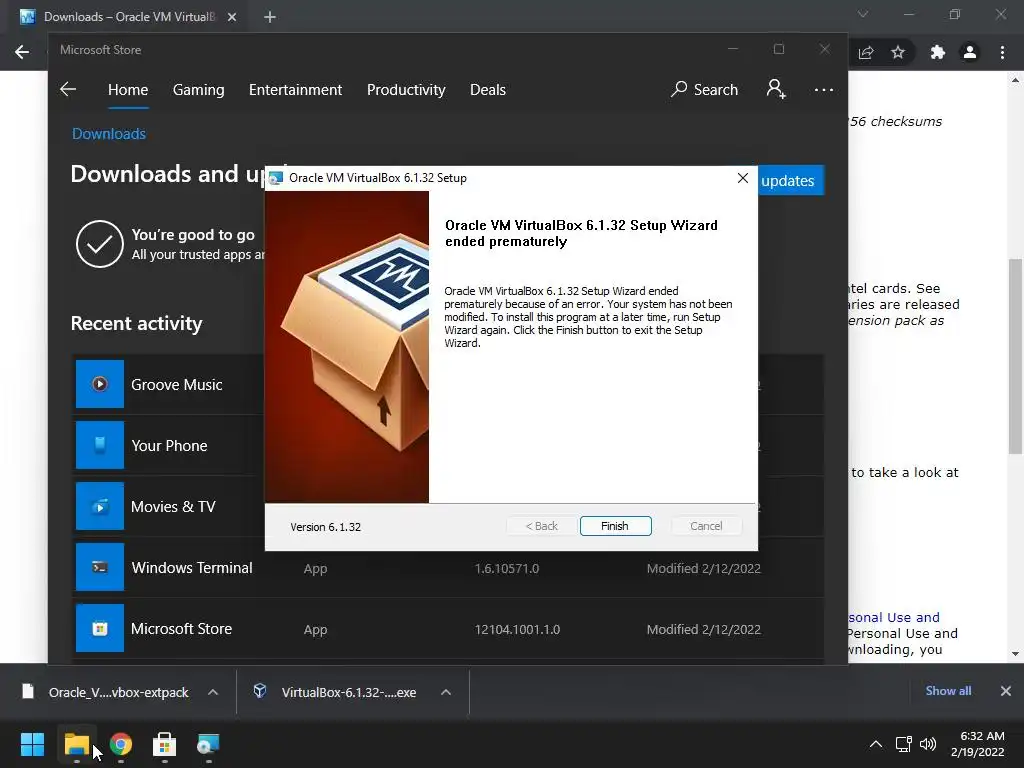Select the Productivity tab
The image size is (1024, 768).
pyautogui.click(x=406, y=89)
